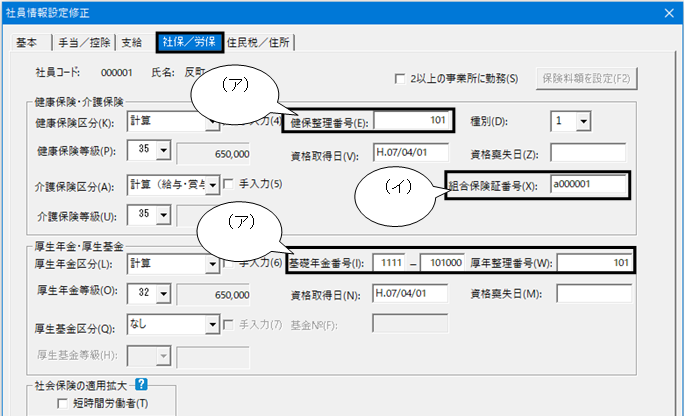The width and height of the screenshot is (685, 417).
Task: Expand the 厚生年金区分(L) dropdown
Action: pos(212,264)
